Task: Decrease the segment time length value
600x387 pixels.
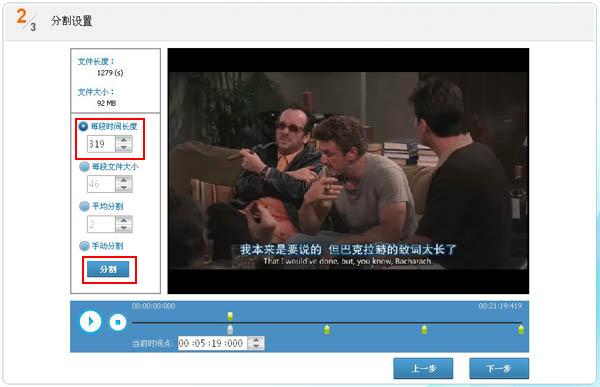Action: pyautogui.click(x=124, y=148)
